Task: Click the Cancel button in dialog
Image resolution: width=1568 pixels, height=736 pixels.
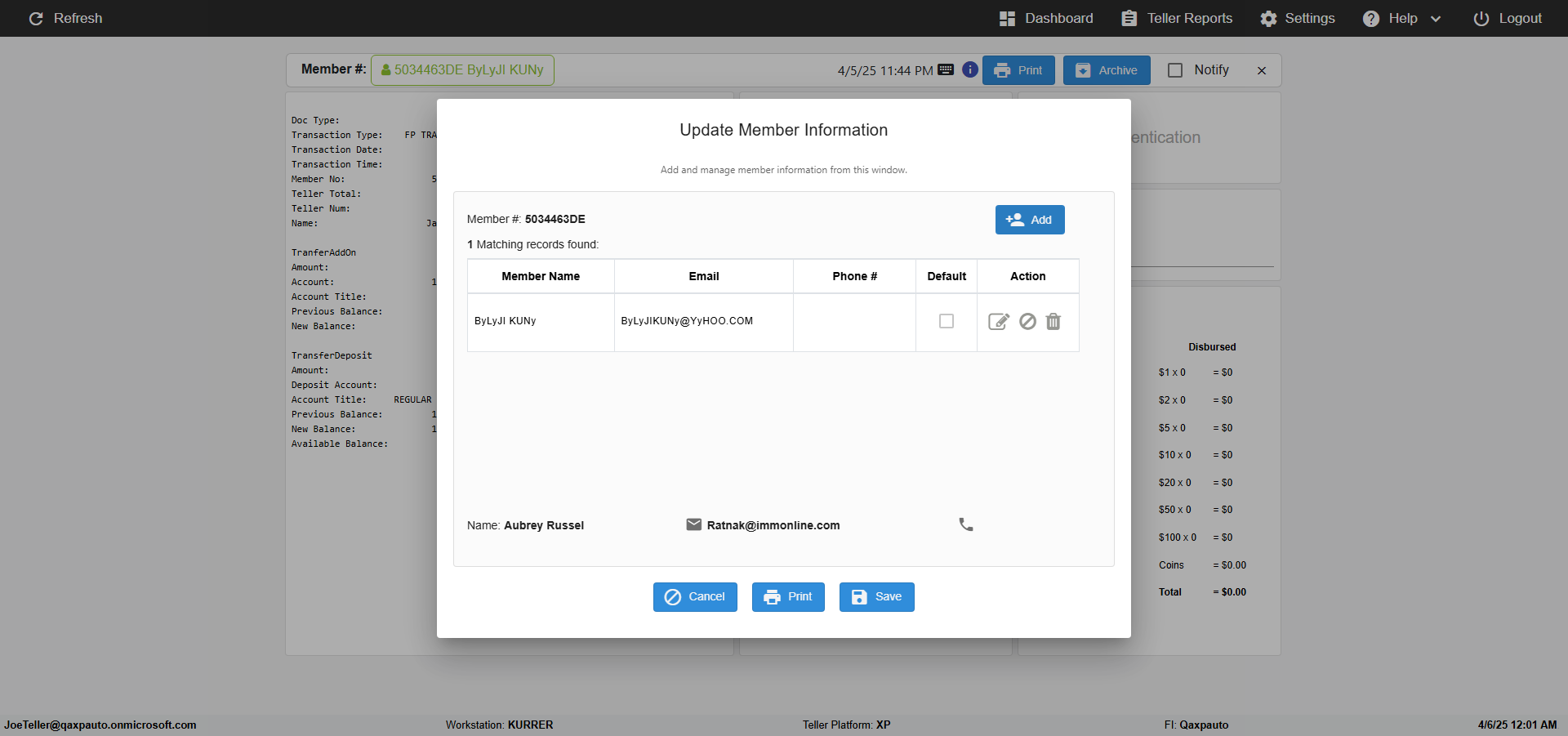Action: tap(695, 597)
